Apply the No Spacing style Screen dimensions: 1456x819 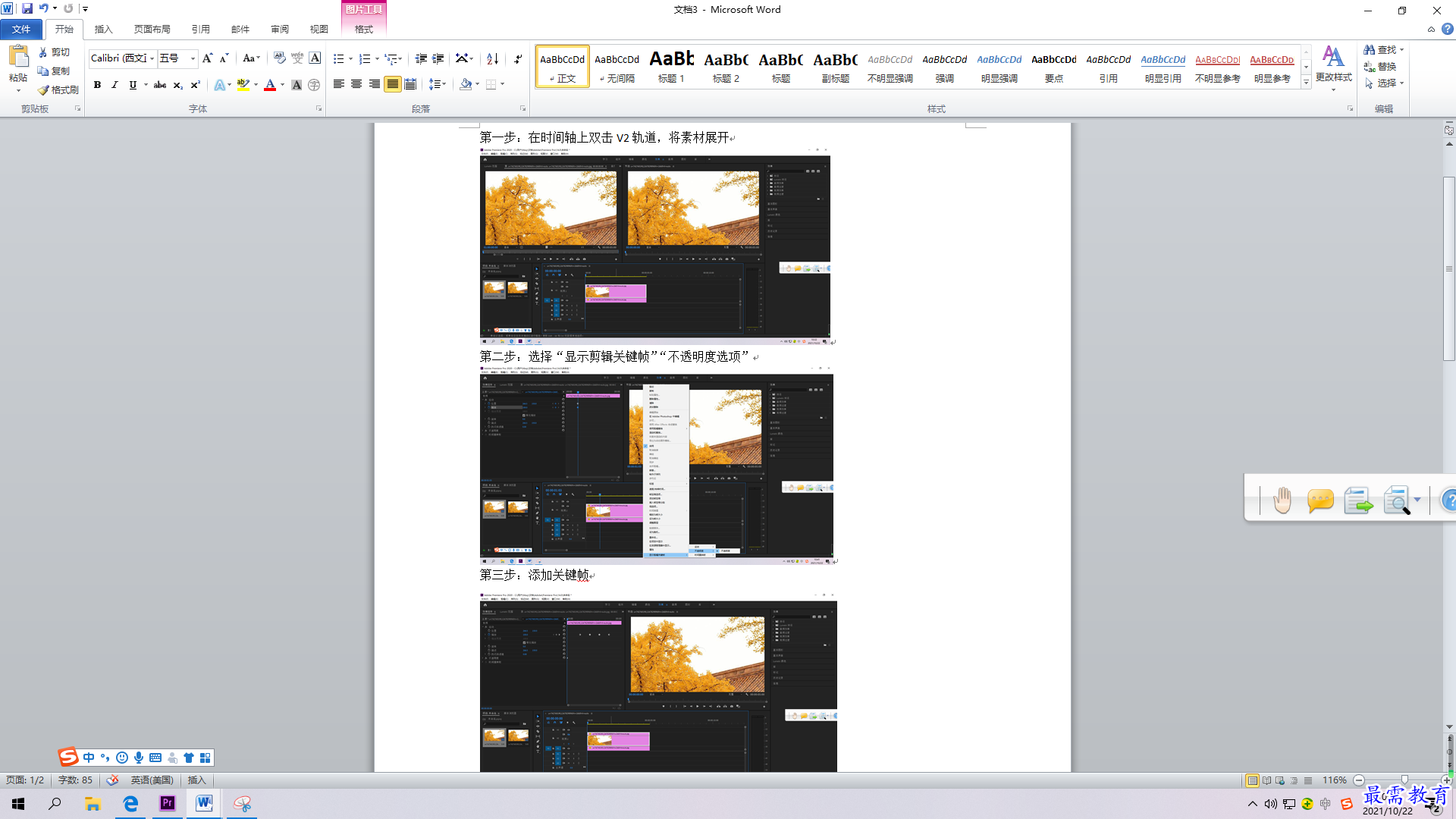tap(617, 66)
